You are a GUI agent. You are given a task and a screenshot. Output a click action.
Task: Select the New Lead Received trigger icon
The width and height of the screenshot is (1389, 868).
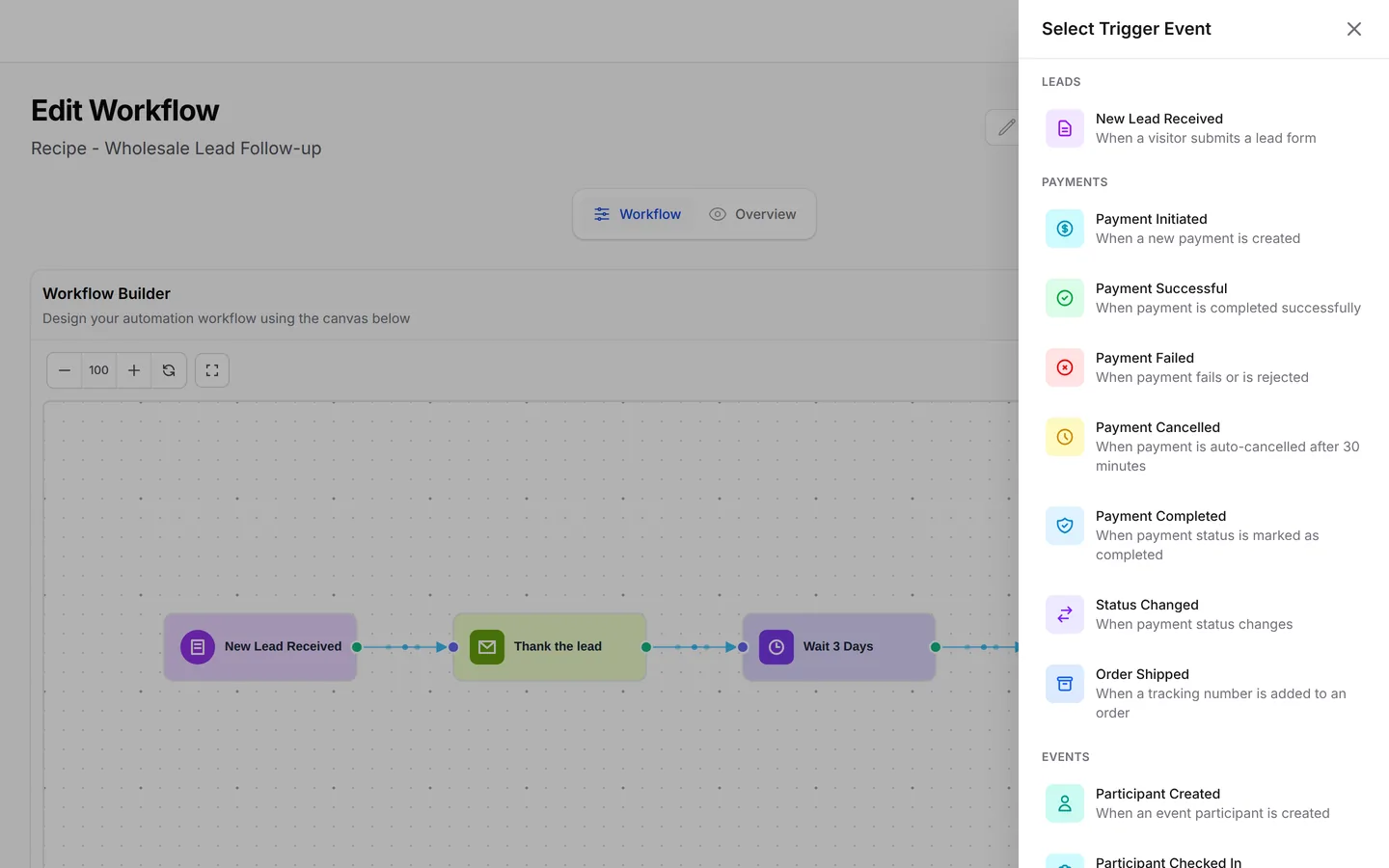[x=1065, y=128]
